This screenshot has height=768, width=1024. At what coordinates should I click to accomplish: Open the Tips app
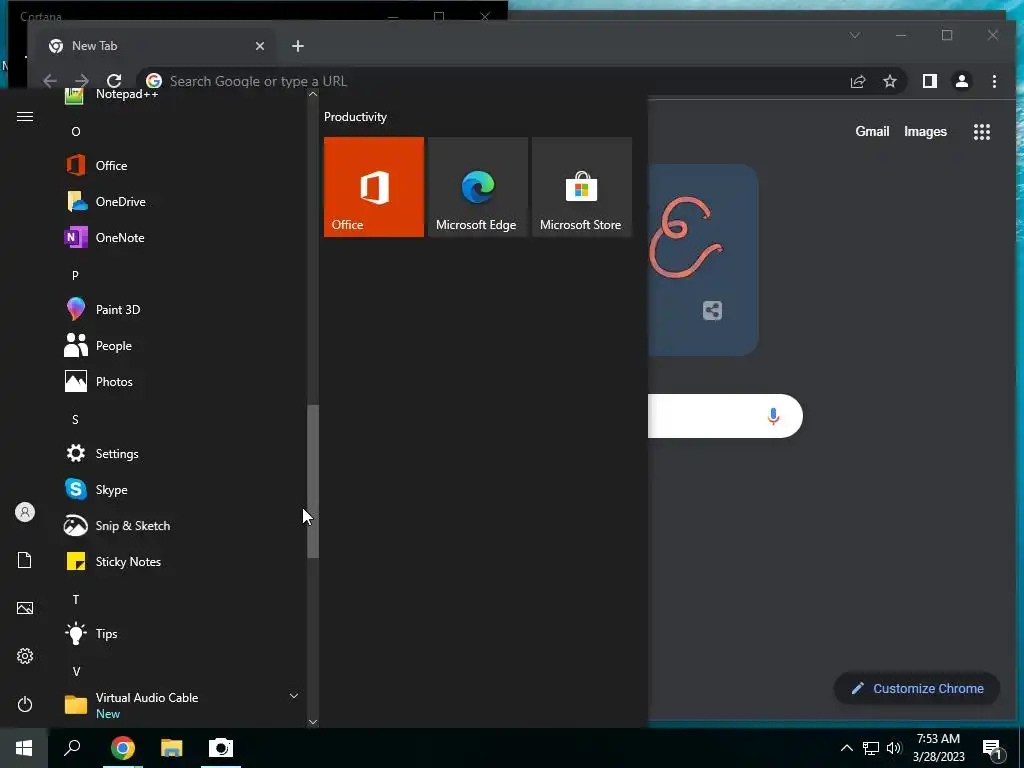183,633
